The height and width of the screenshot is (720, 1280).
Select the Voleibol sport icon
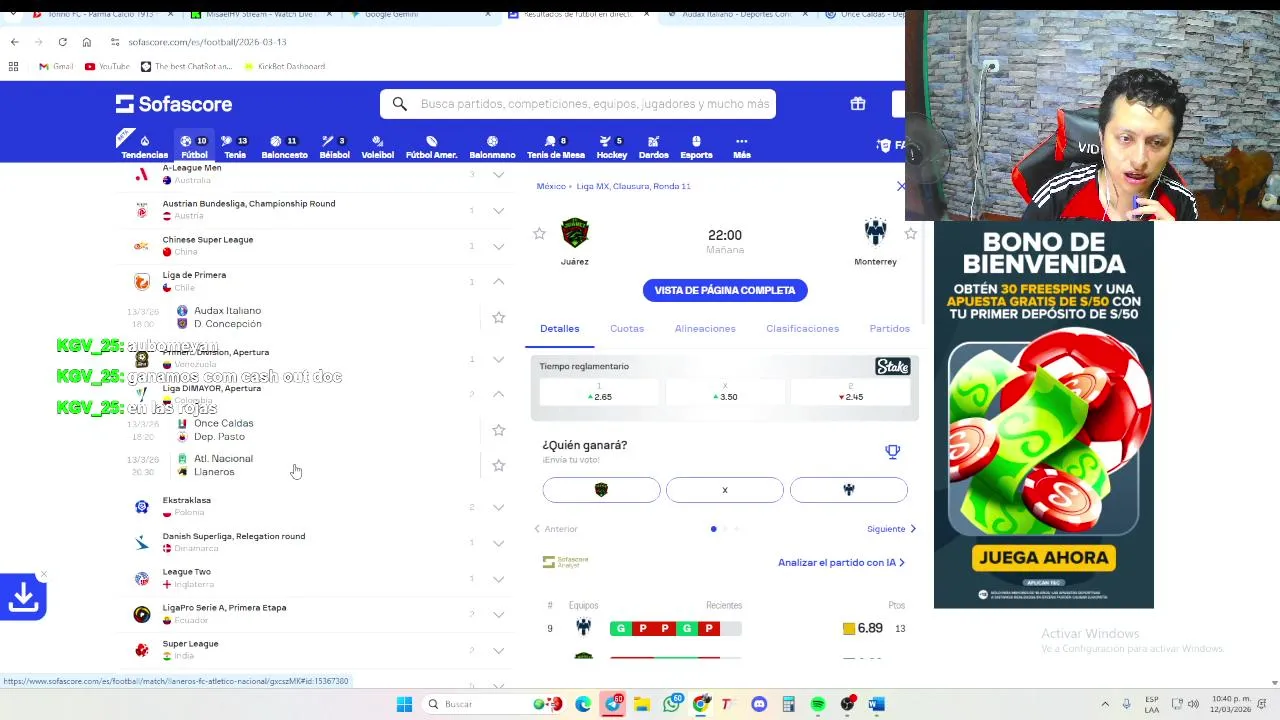(x=377, y=147)
